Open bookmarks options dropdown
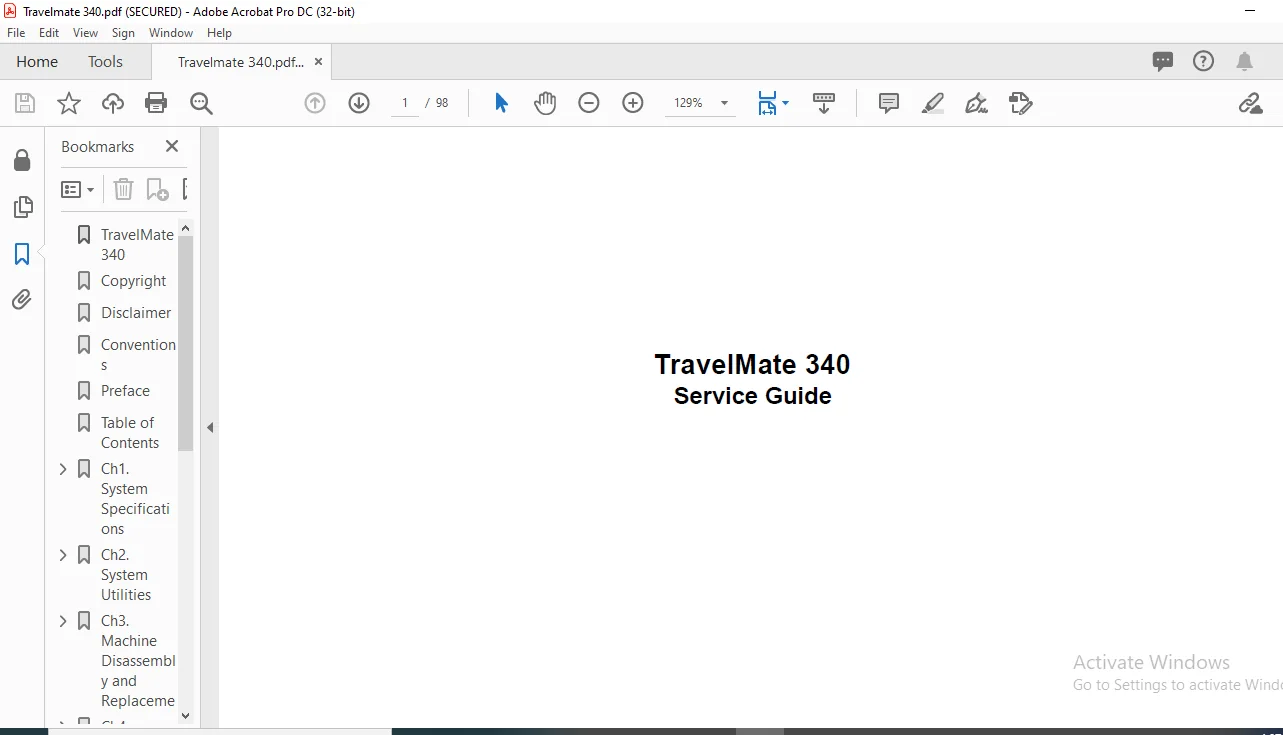The height and width of the screenshot is (735, 1283). 78,189
